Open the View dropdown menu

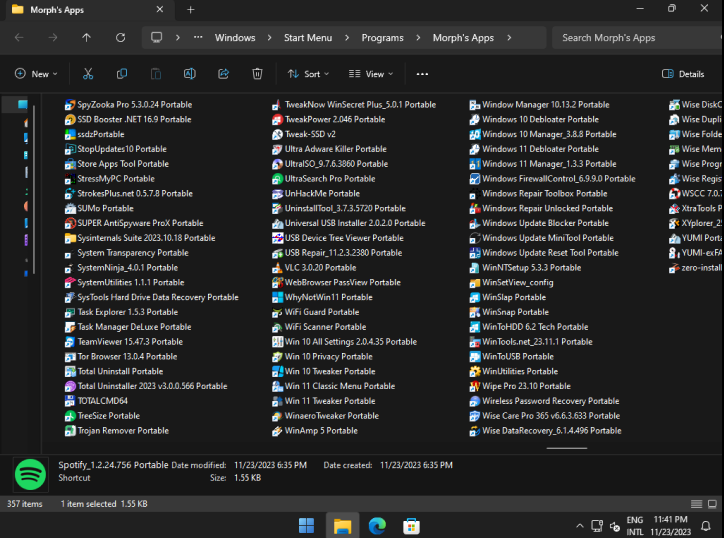[x=371, y=74]
